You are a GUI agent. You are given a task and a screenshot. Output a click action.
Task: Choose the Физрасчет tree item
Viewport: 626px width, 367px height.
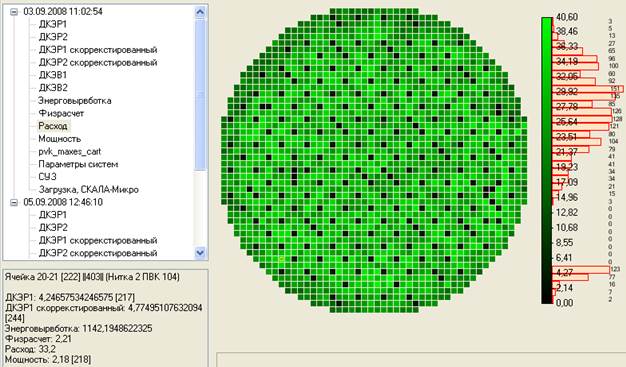tap(61, 113)
